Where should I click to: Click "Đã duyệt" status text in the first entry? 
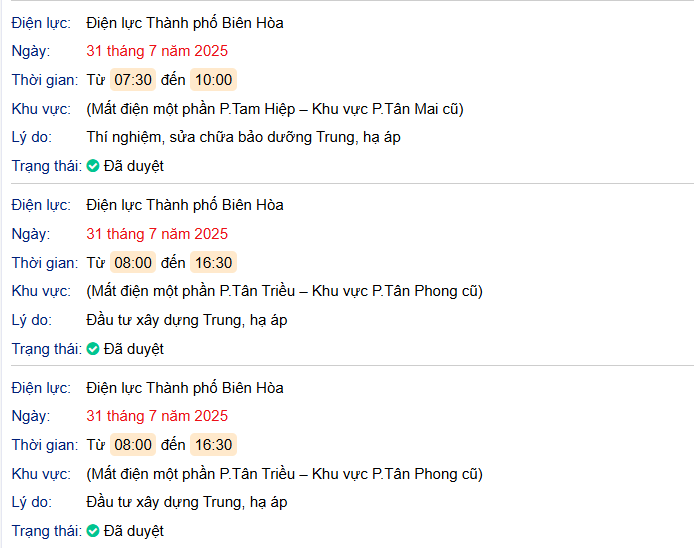[x=134, y=166]
